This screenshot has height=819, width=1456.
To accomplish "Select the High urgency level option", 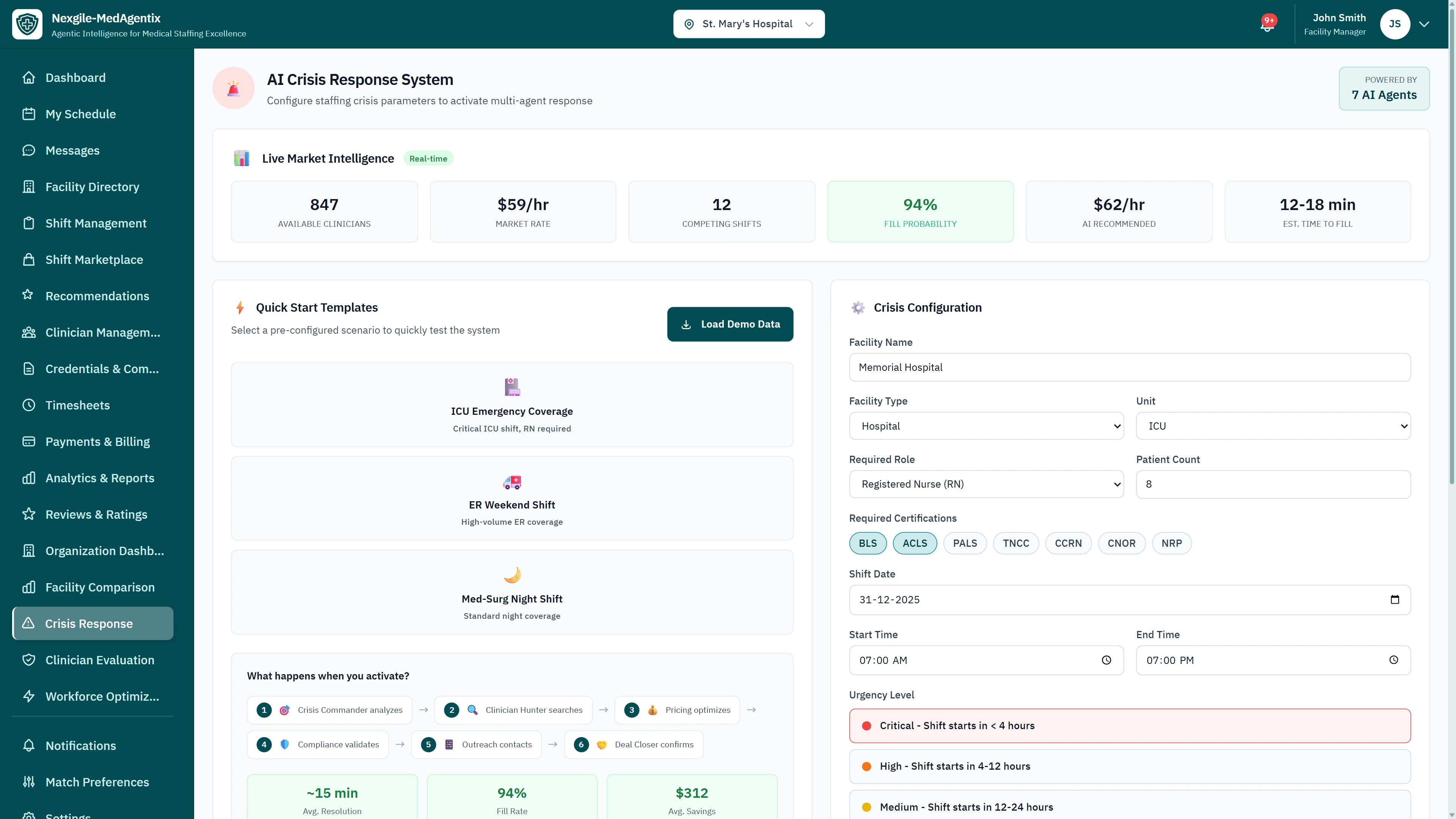I will 1129,766.
